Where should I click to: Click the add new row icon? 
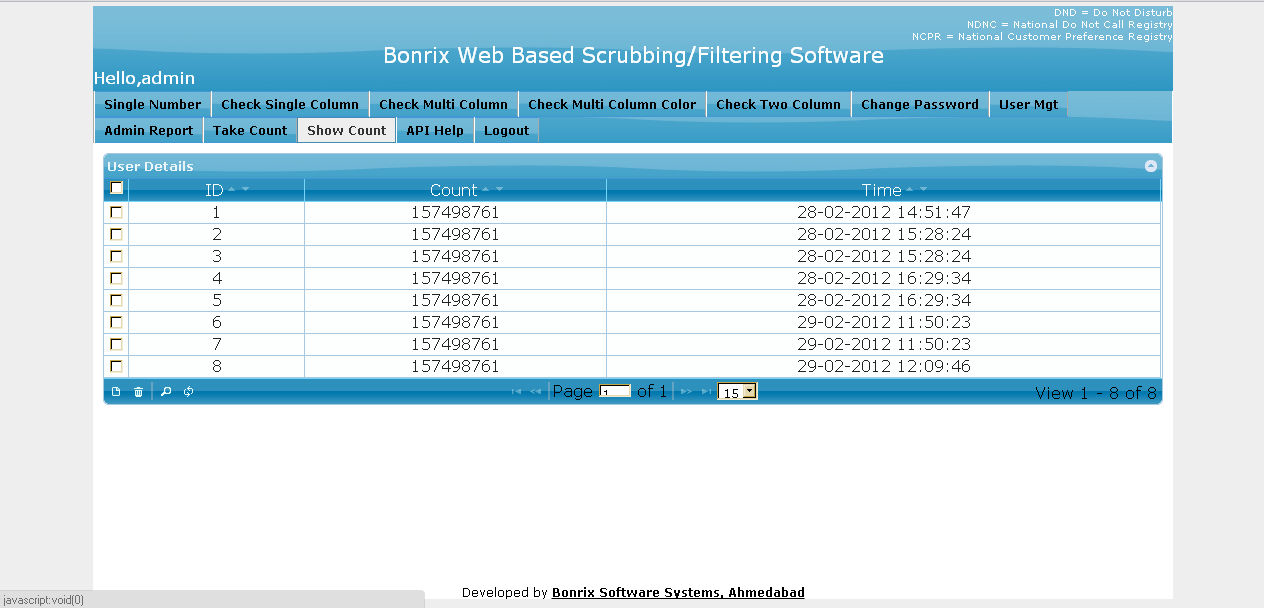(116, 392)
